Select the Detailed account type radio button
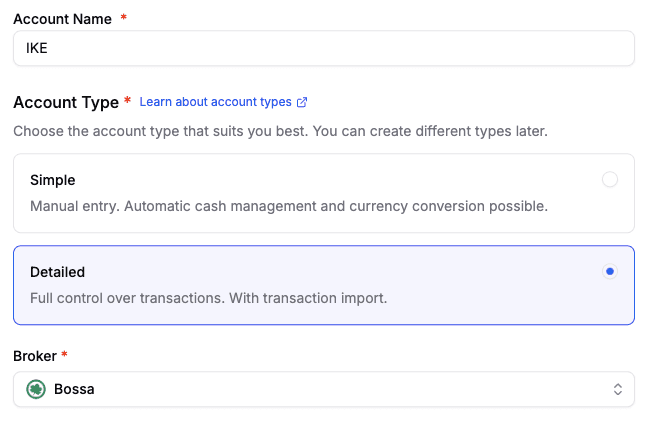 tap(609, 272)
